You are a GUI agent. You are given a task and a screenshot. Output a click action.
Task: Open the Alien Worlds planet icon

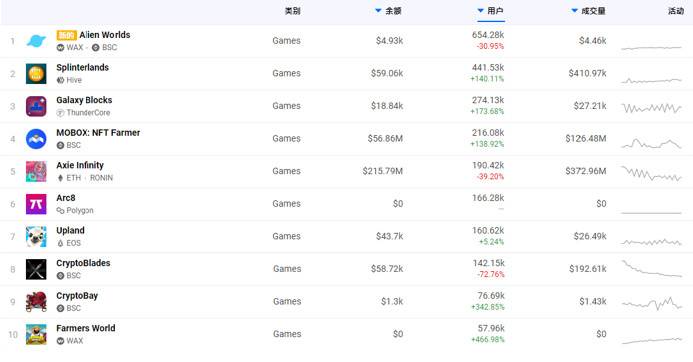click(36, 41)
